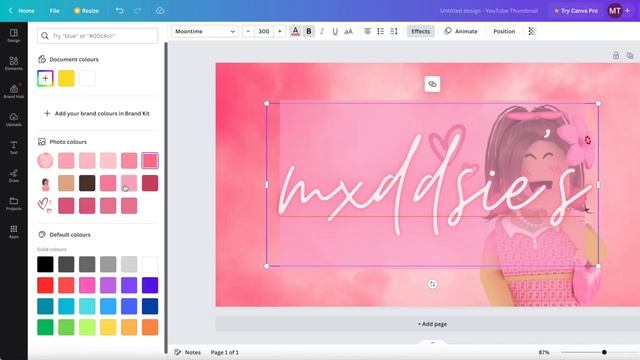
Task: Click the round pink photo thumbnail
Action: tap(45, 160)
